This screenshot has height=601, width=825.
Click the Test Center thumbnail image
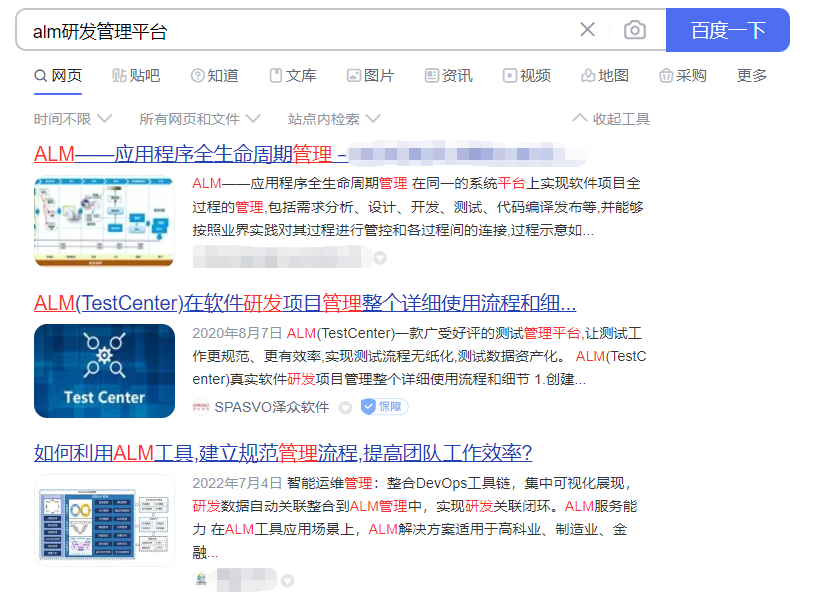pyautogui.click(x=104, y=371)
